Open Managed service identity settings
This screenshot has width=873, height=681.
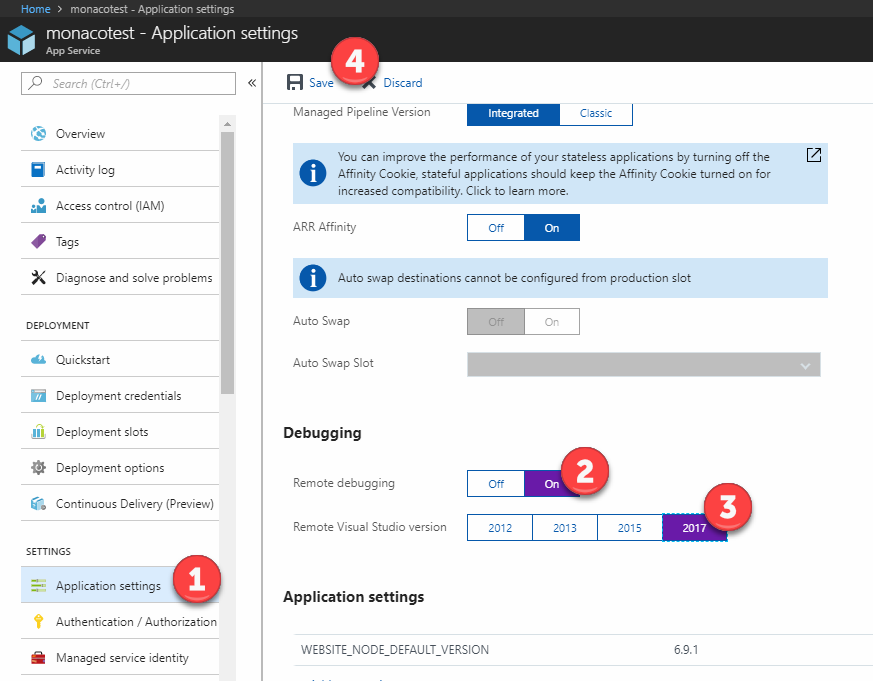tap(120, 658)
